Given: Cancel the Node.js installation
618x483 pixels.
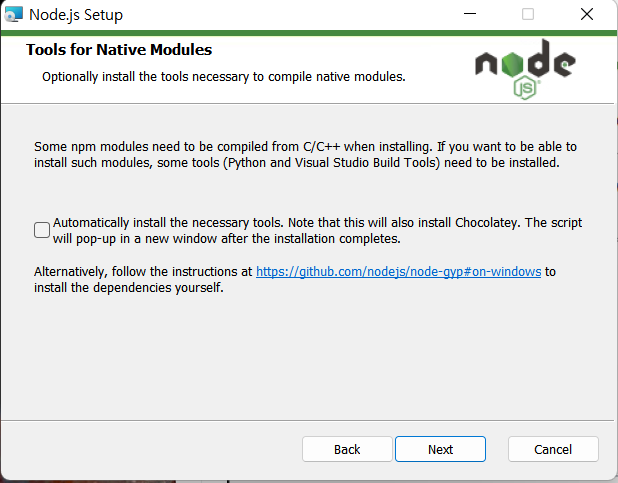Looking at the screenshot, I should (x=553, y=449).
